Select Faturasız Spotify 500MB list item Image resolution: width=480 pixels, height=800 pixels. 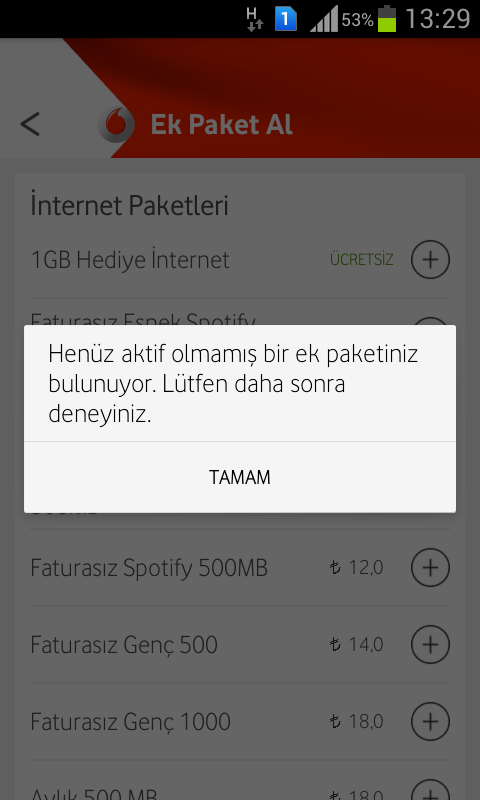pos(240,568)
